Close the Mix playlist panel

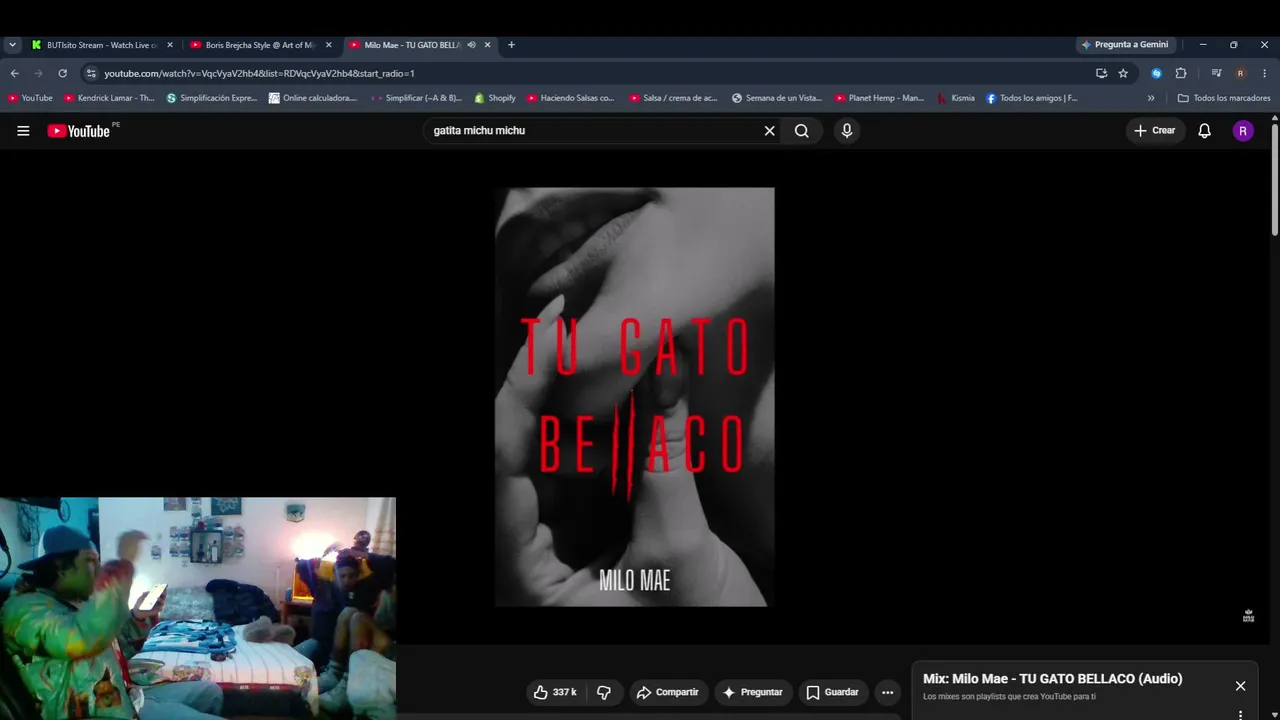[1240, 686]
